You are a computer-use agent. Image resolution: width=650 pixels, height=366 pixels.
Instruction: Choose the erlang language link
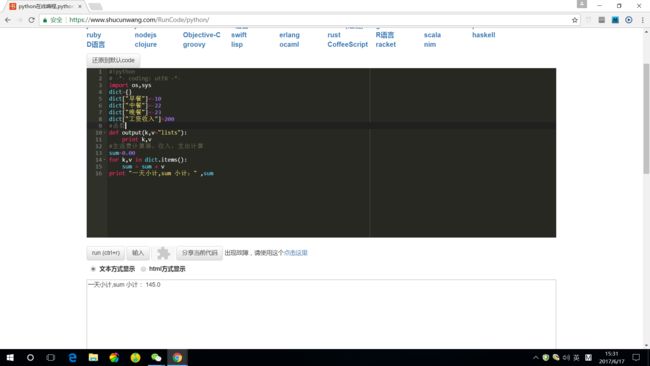coord(289,35)
